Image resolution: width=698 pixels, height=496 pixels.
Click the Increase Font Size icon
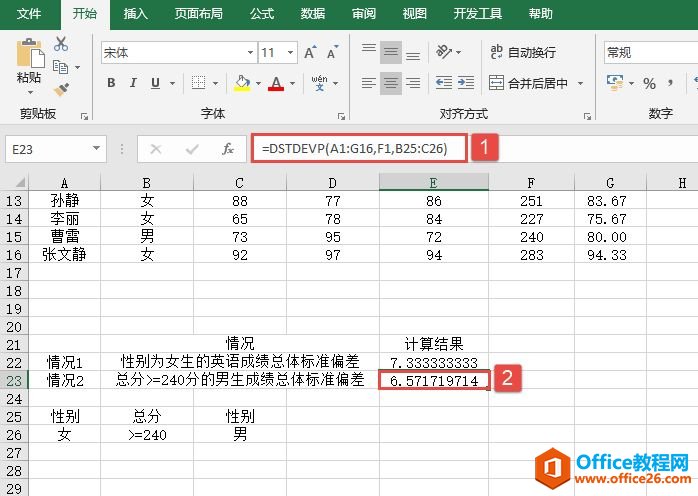pos(309,53)
